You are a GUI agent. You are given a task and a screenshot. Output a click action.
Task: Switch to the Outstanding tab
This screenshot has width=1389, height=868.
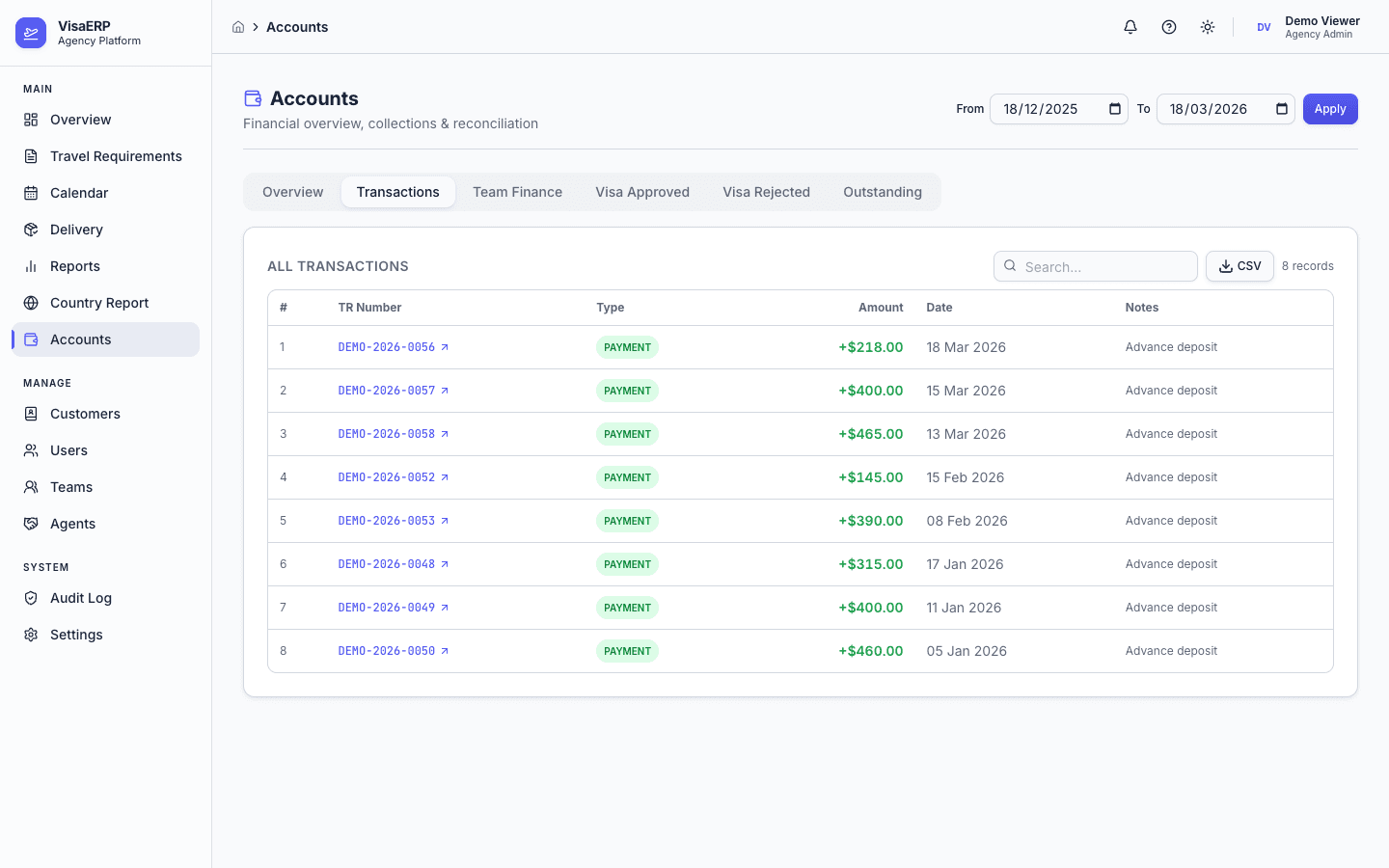click(x=882, y=192)
